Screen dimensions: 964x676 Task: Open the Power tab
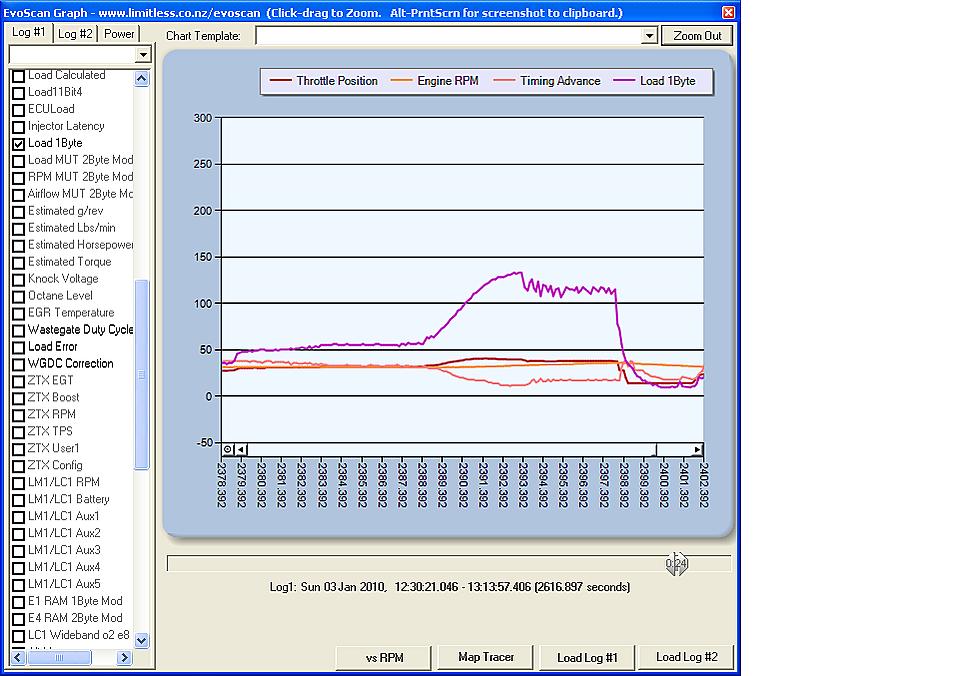[119, 33]
